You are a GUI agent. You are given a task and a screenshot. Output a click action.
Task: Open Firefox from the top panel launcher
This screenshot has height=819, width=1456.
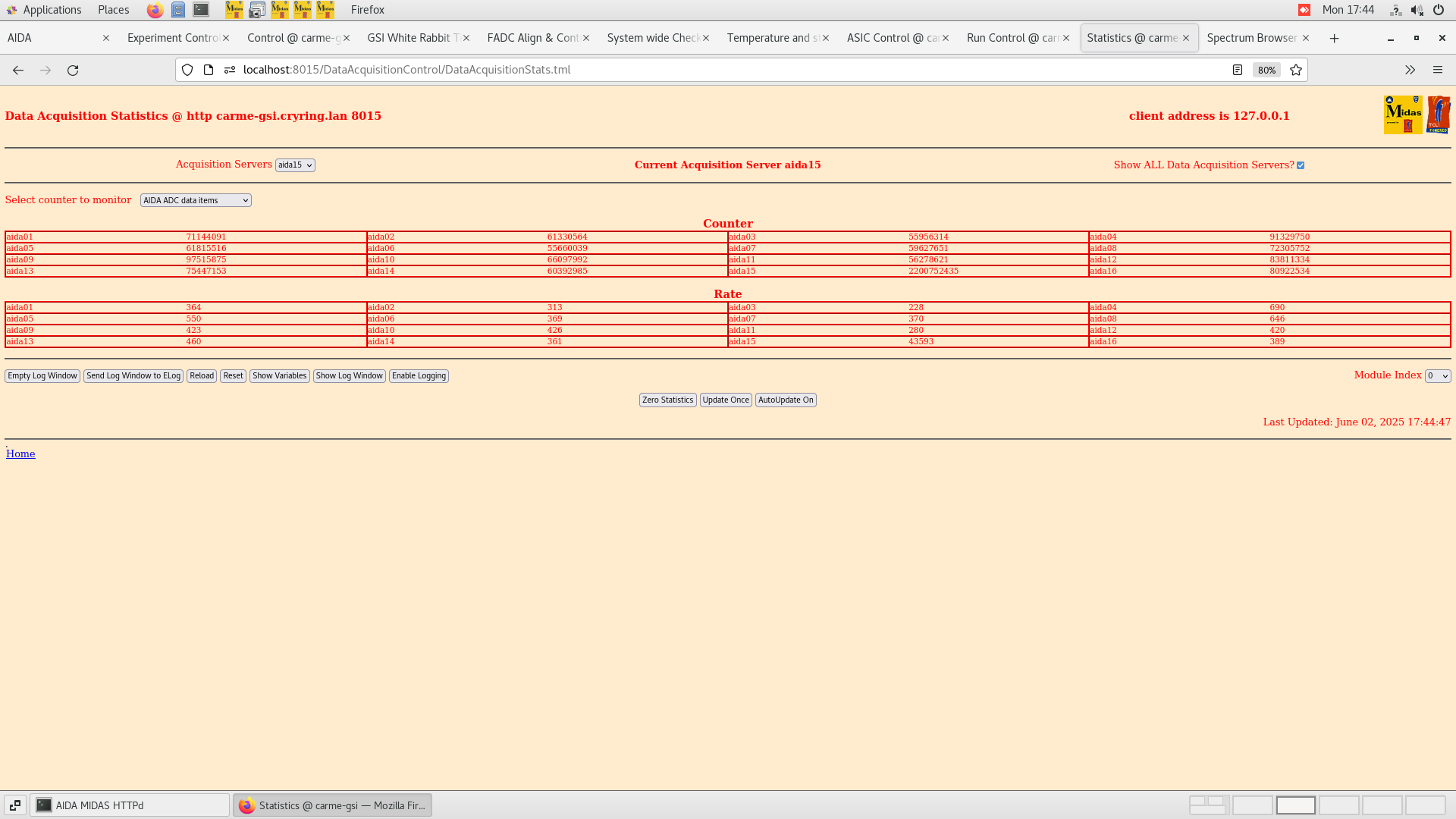click(x=155, y=10)
